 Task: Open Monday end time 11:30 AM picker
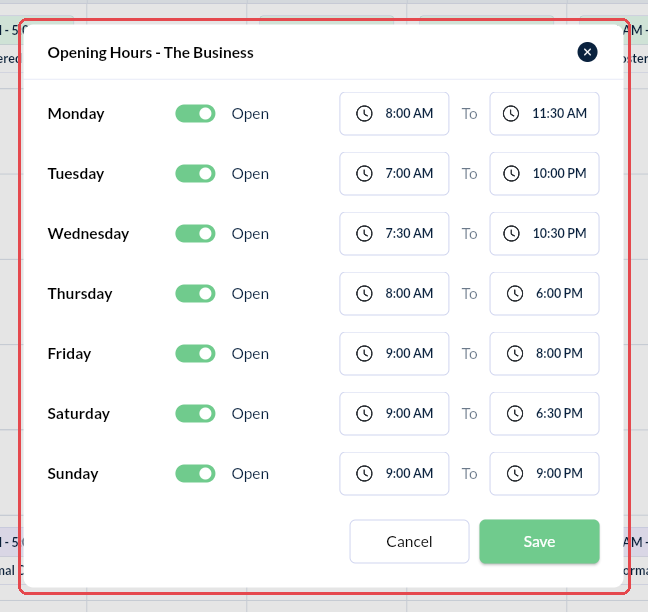[544, 114]
